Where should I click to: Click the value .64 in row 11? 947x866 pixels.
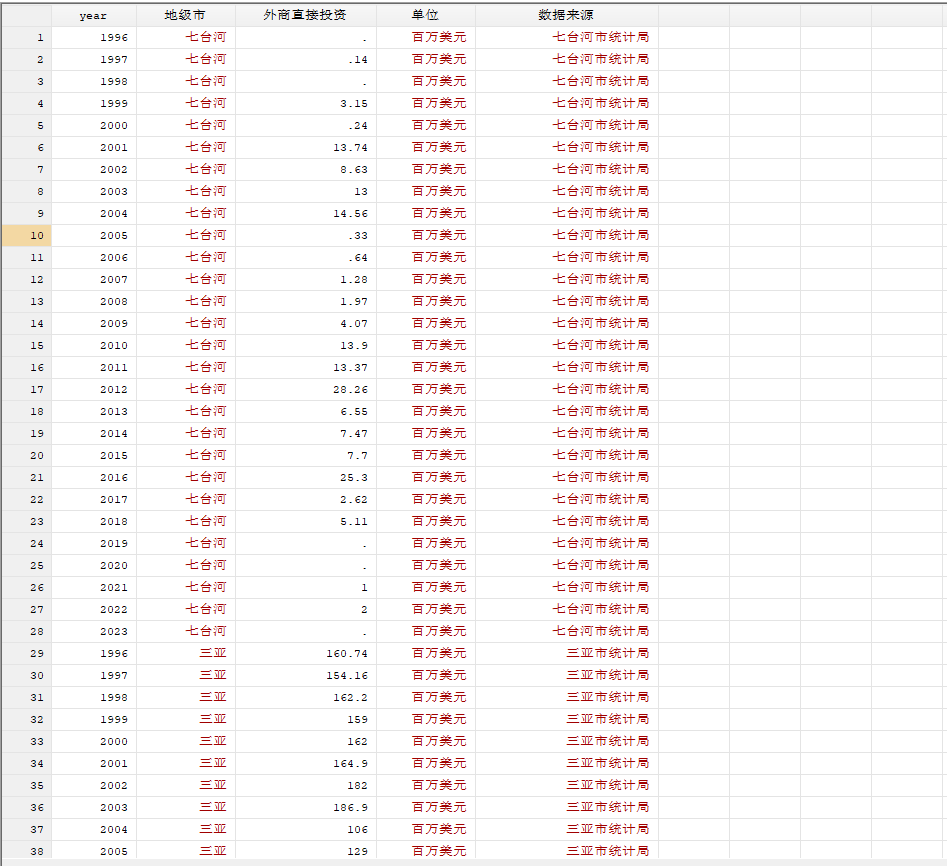point(358,258)
